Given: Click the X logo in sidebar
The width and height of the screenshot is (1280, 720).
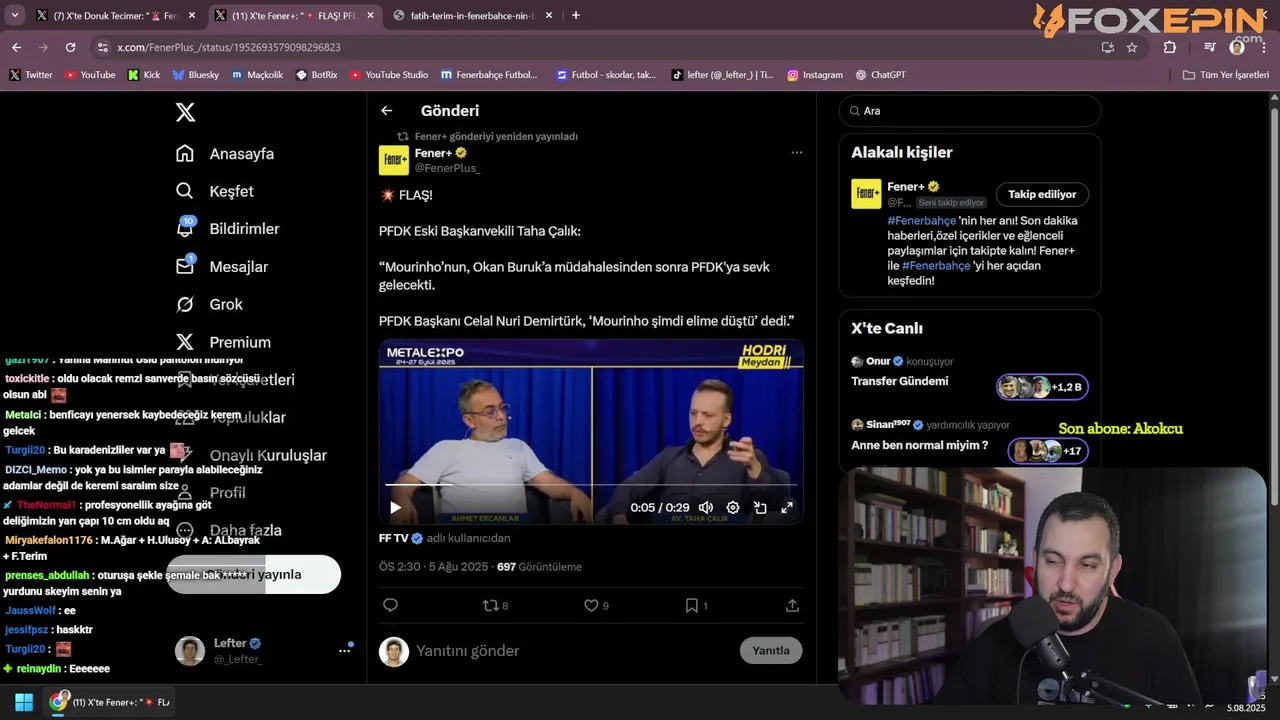Looking at the screenshot, I should 185,112.
